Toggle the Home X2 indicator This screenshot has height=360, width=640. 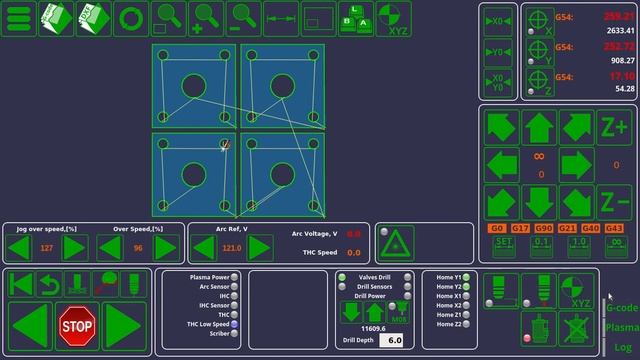click(x=466, y=305)
